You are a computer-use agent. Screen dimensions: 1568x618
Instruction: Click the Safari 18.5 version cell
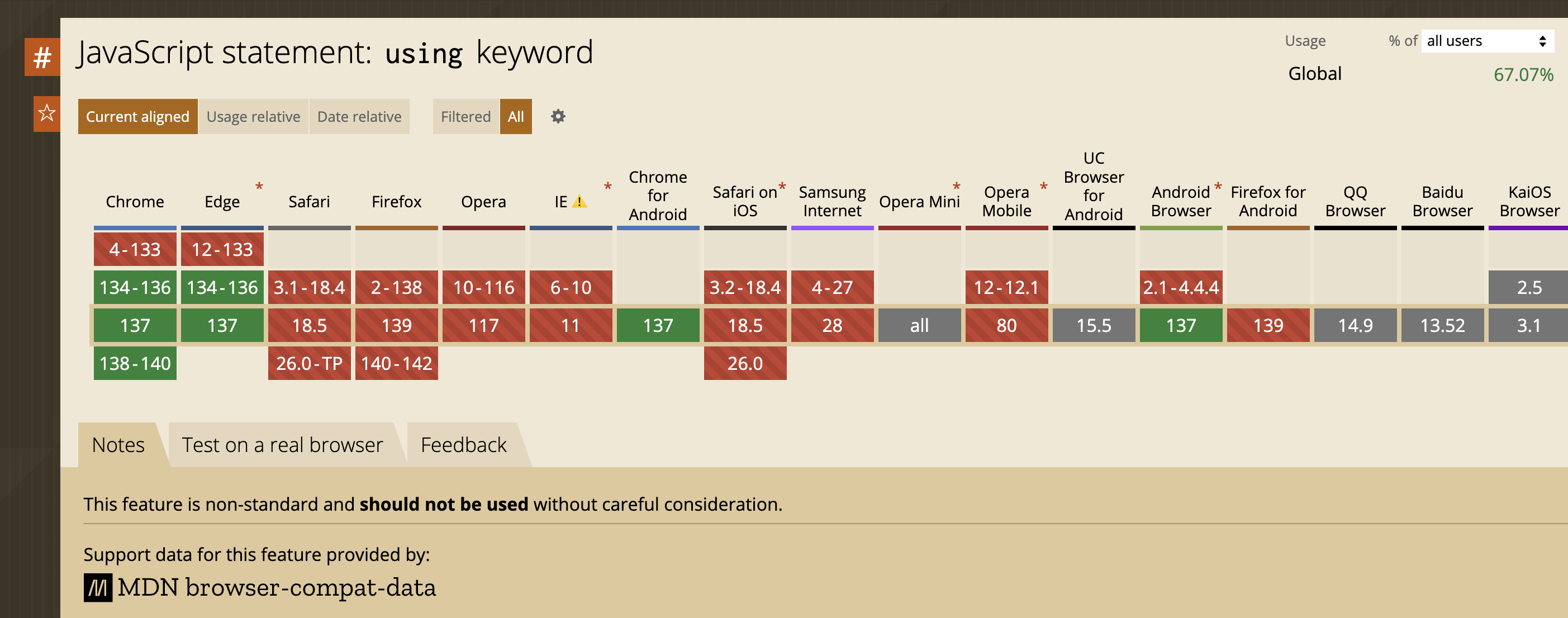coord(309,325)
